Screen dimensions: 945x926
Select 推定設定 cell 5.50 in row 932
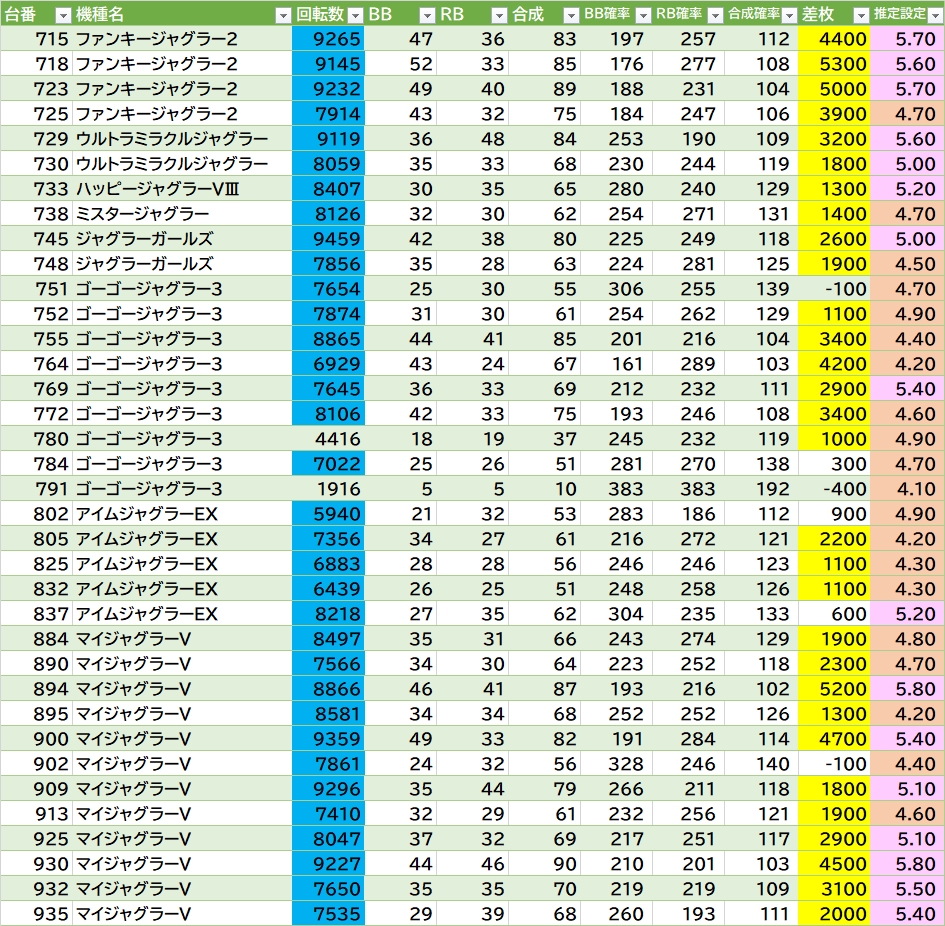pyautogui.click(x=907, y=890)
